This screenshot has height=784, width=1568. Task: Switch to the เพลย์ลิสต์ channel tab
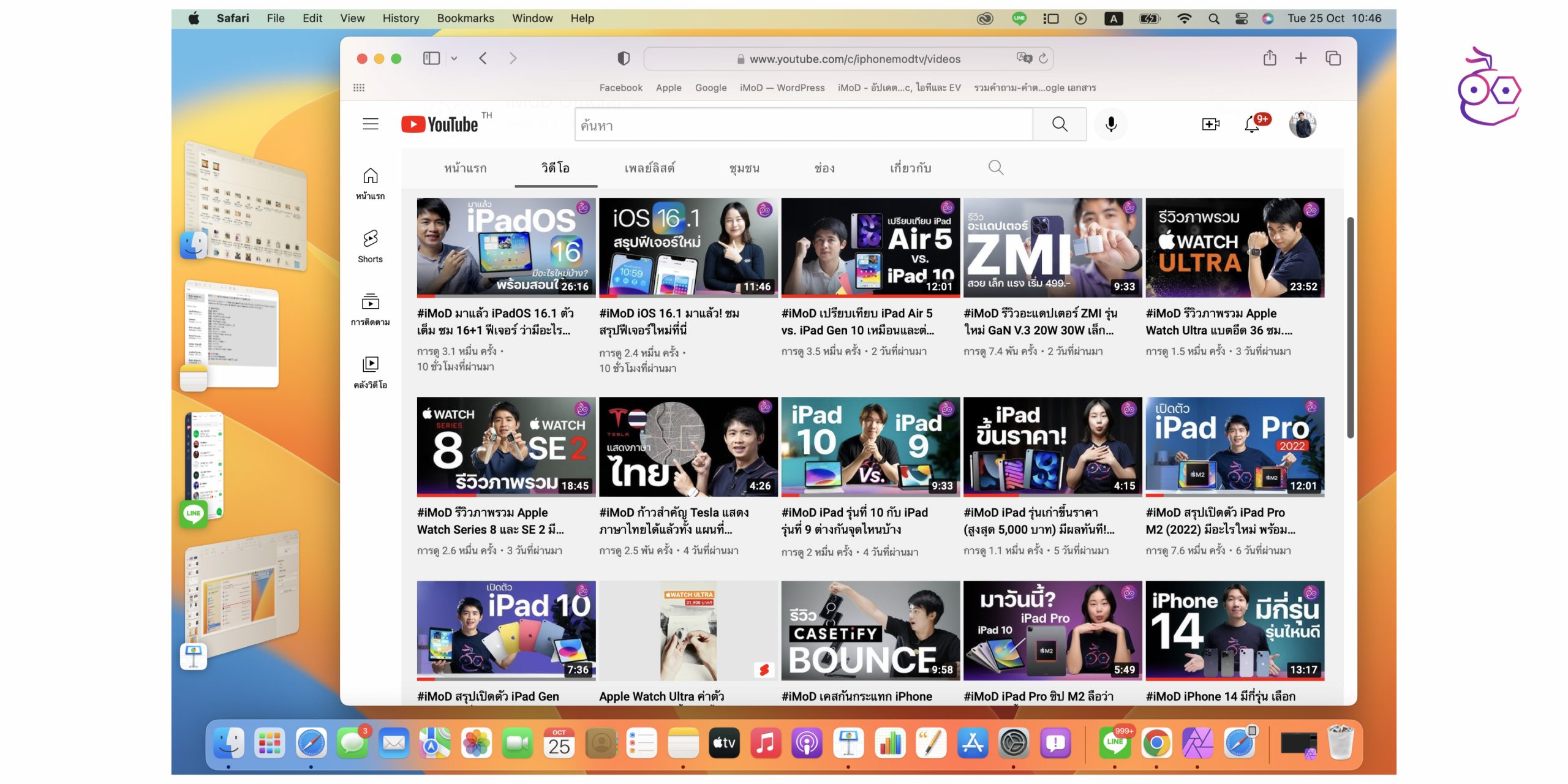click(649, 168)
